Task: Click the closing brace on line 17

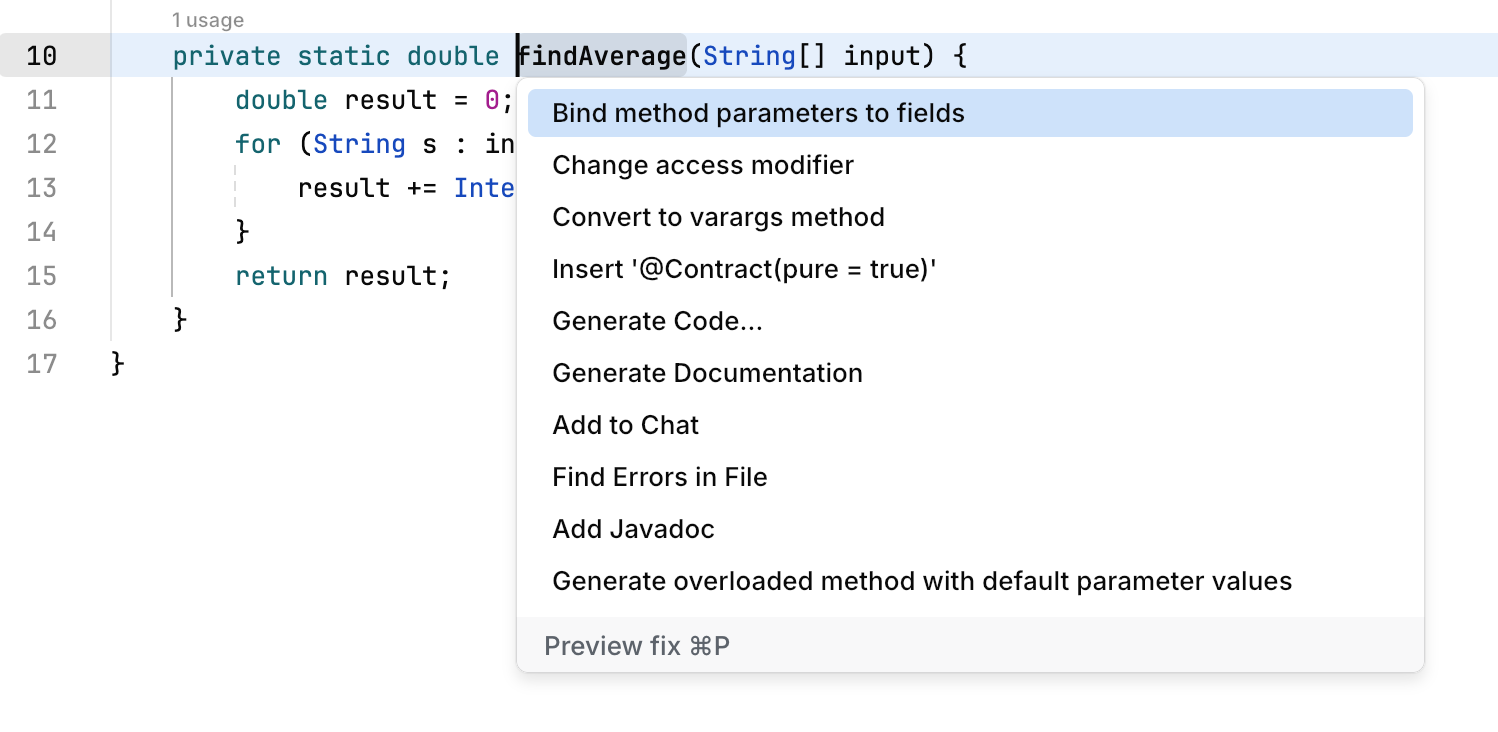Action: [x=117, y=364]
